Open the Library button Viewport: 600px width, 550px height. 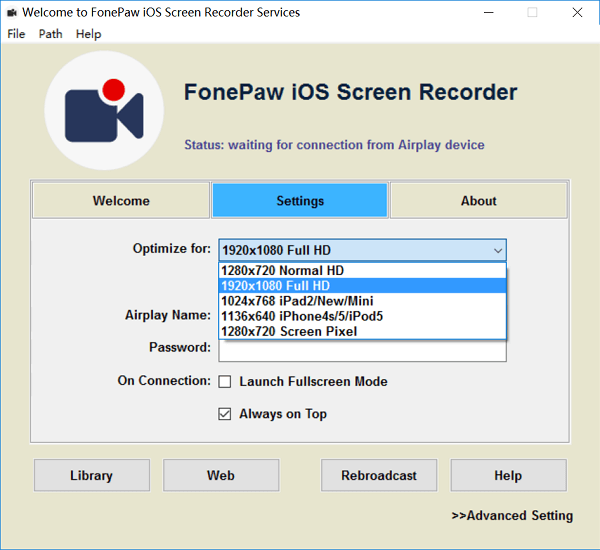92,475
